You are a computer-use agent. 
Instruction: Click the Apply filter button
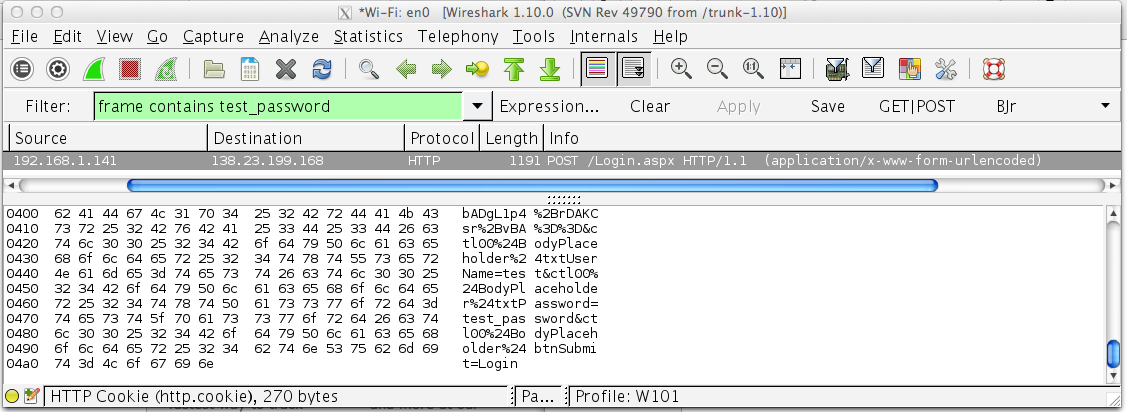pyautogui.click(x=738, y=106)
